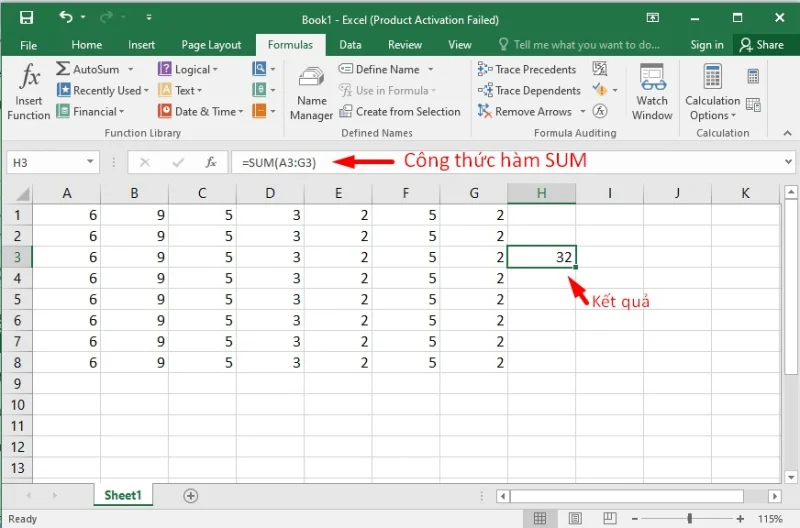Click Trace Dependents
Image resolution: width=800 pixels, height=528 pixels.
(x=530, y=90)
